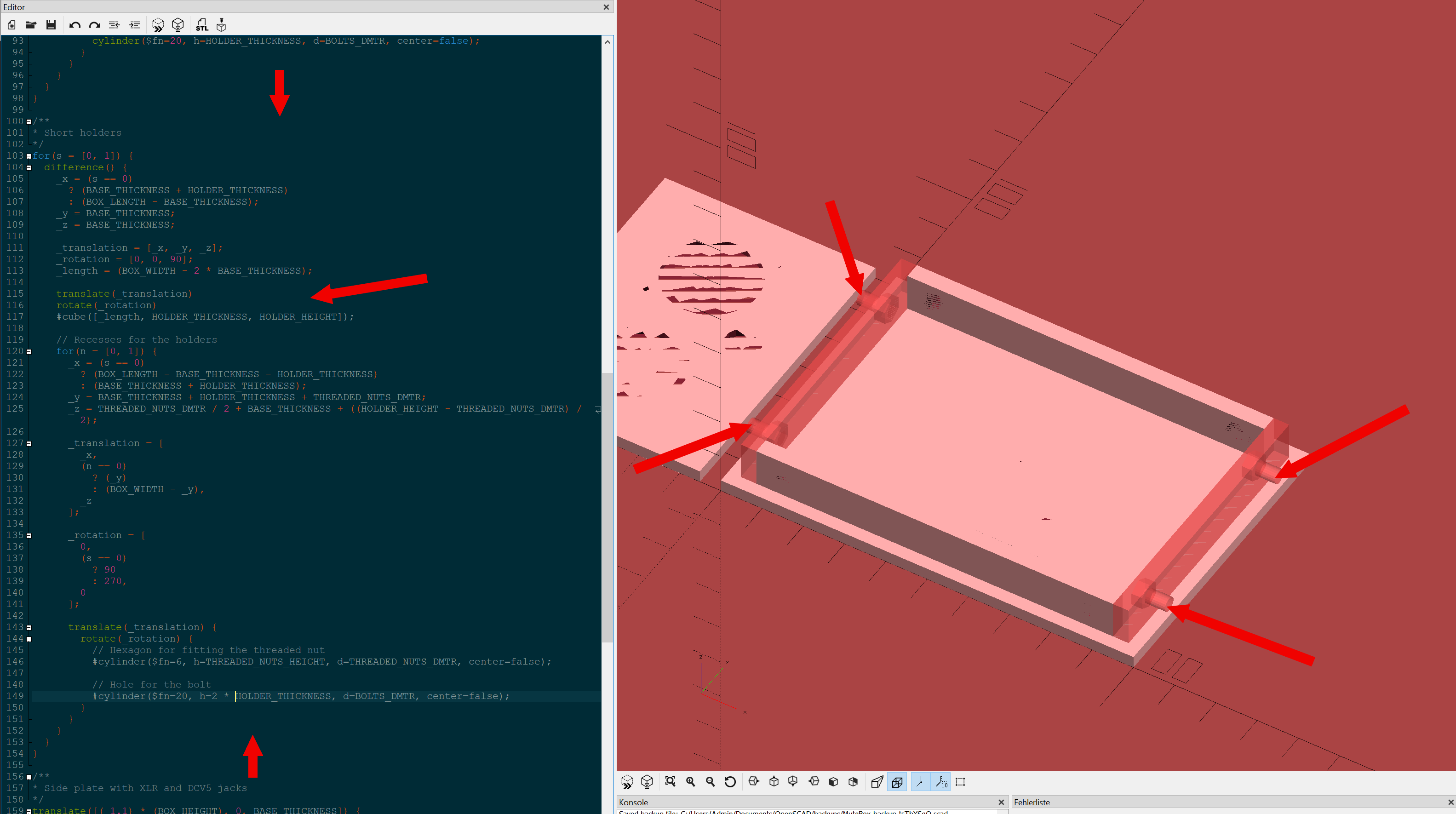Screen dimensions: 1456x814
Task: Redo the undone edit
Action: tap(94, 25)
